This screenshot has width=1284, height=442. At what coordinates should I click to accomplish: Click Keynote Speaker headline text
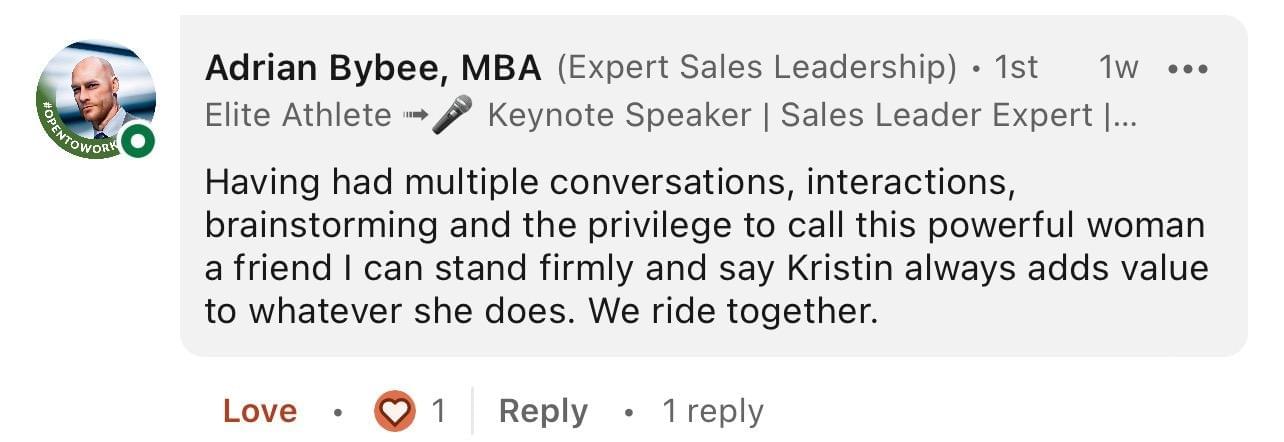point(618,116)
